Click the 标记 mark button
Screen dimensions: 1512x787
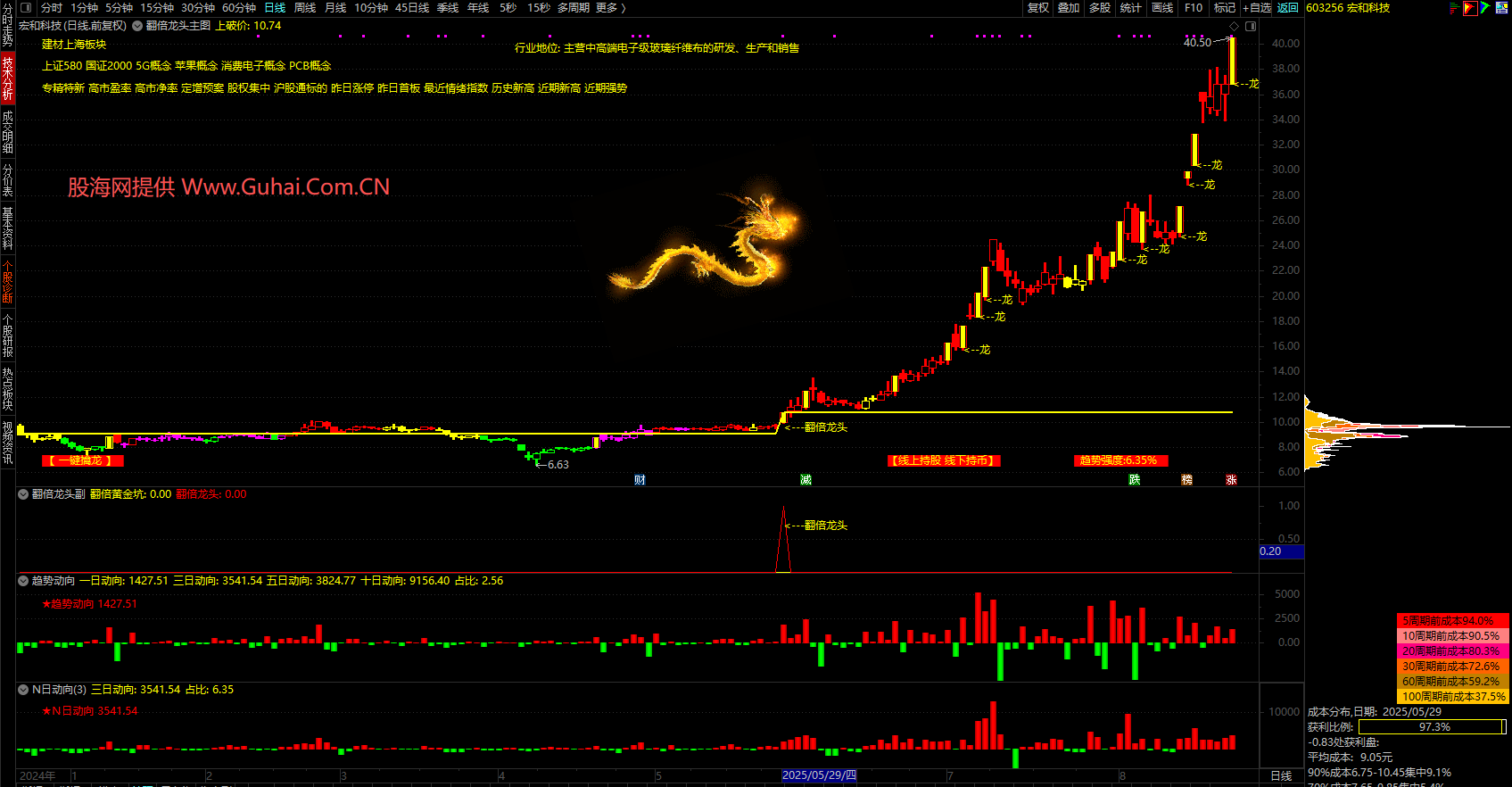tap(1225, 7)
